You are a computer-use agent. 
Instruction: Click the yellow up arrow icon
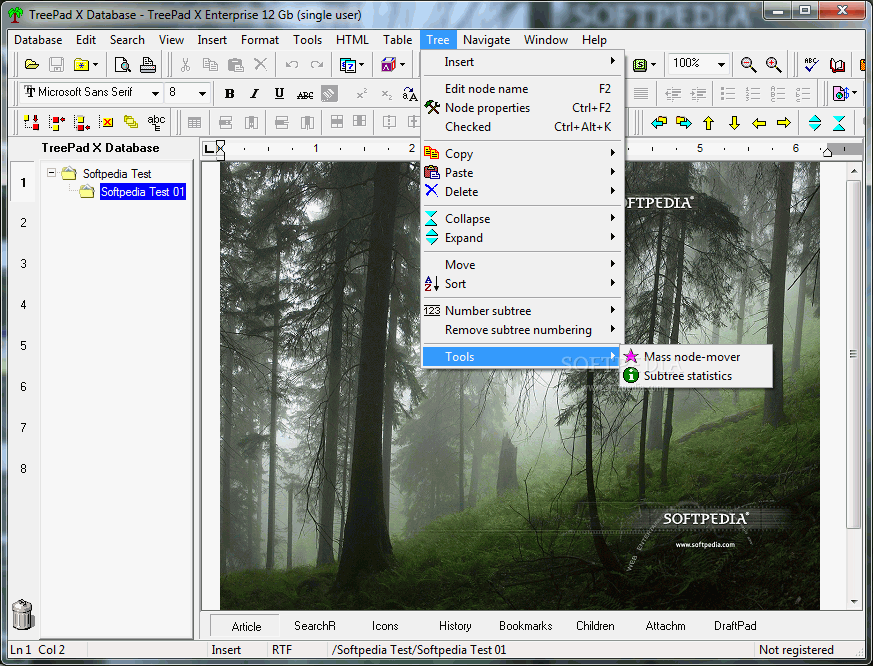point(708,123)
